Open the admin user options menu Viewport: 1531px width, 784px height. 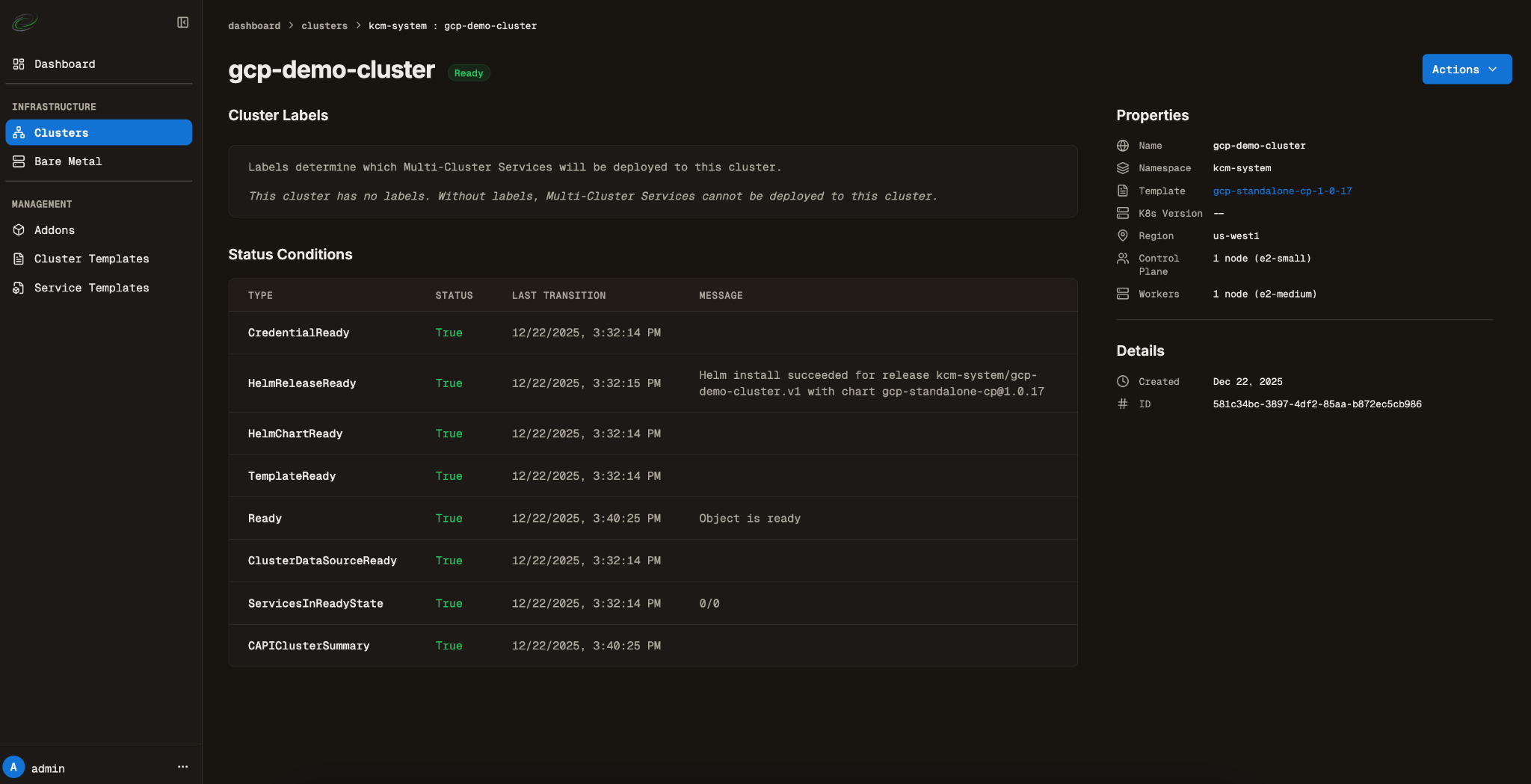tap(182, 768)
